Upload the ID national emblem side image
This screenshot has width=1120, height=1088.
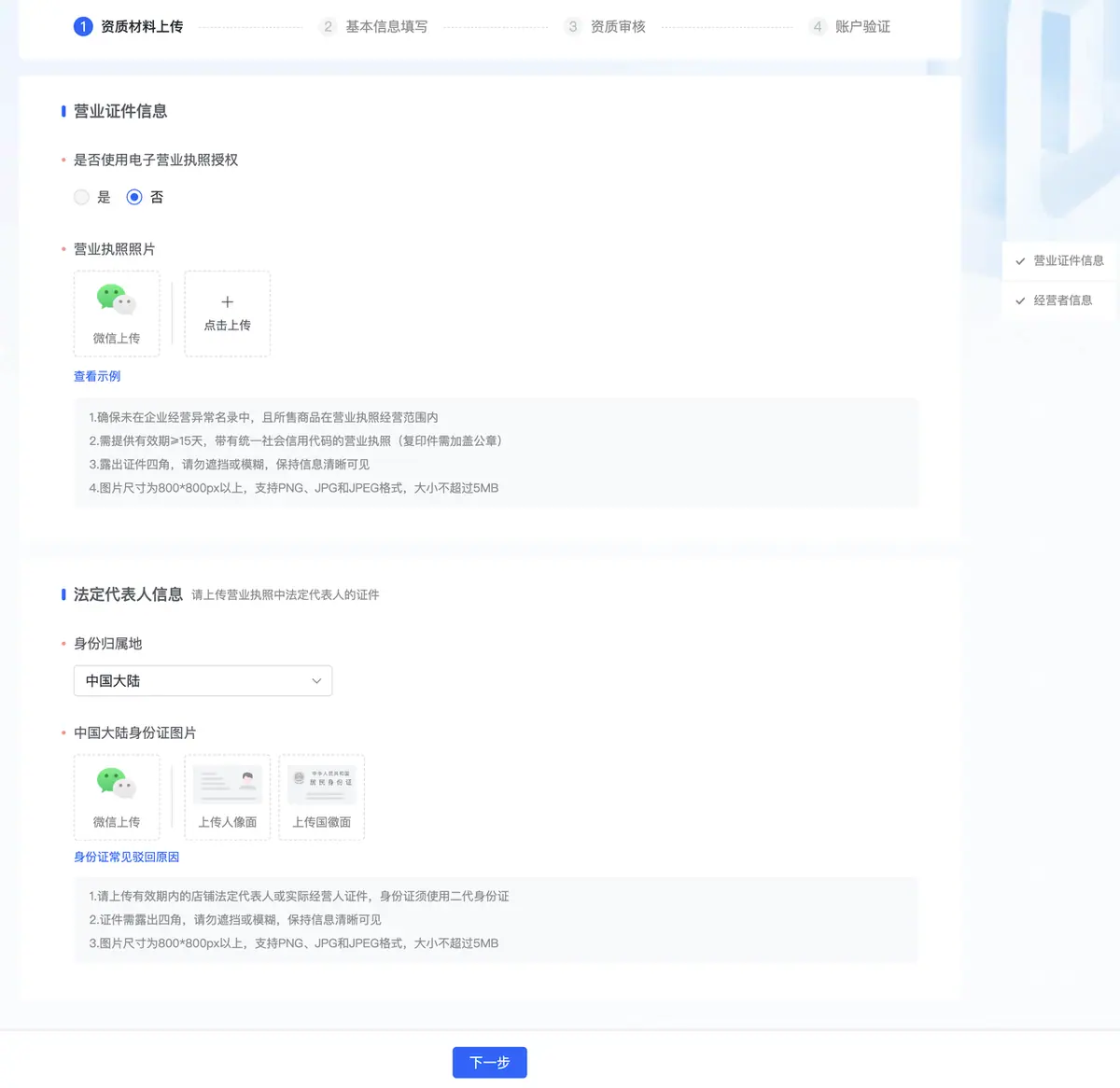click(x=321, y=797)
